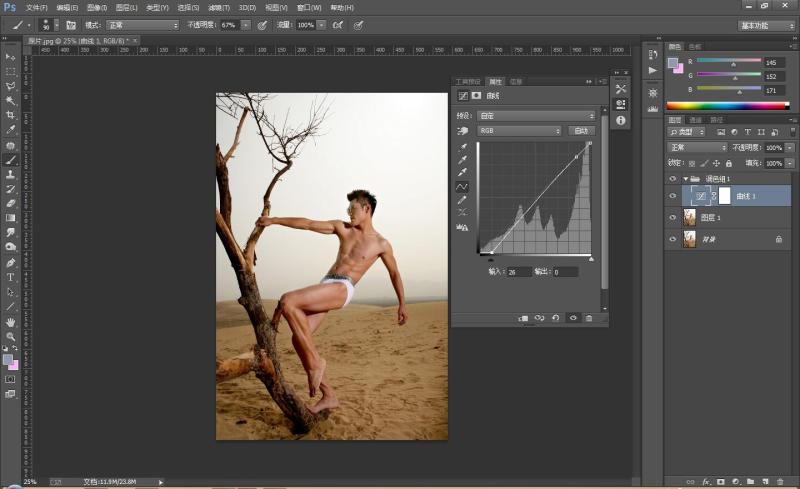800x489 pixels.
Task: Change the screen mode
Action: [x=10, y=394]
